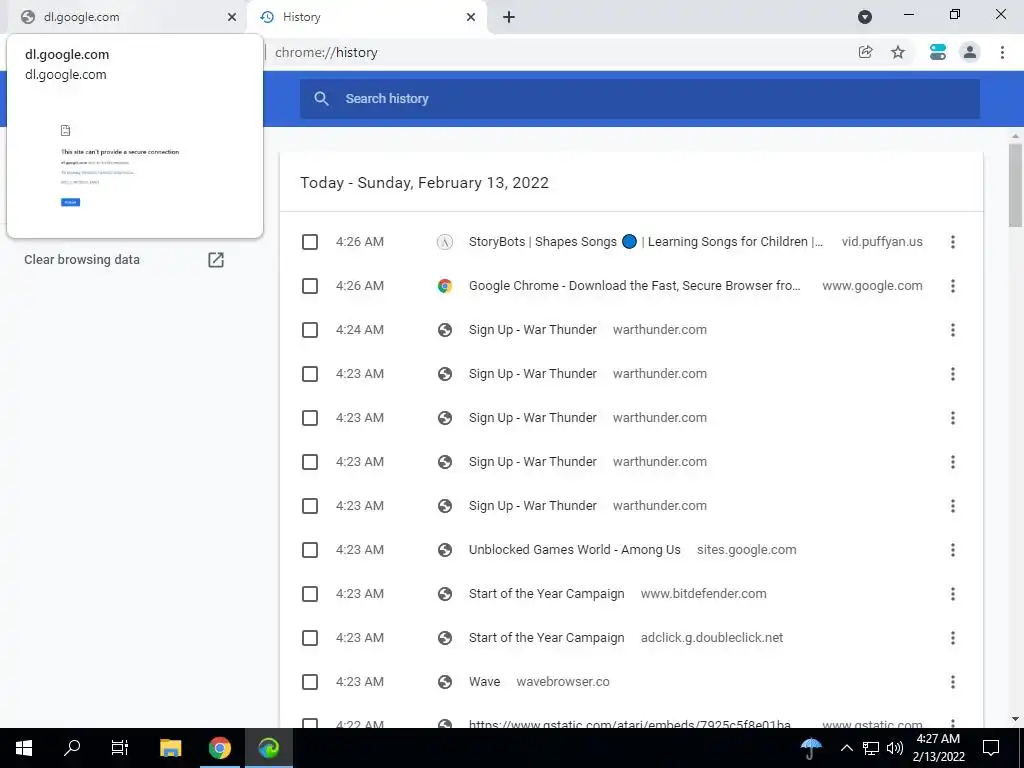This screenshot has height=768, width=1024.
Task: Open Clear browsing data link
Action: (x=82, y=259)
